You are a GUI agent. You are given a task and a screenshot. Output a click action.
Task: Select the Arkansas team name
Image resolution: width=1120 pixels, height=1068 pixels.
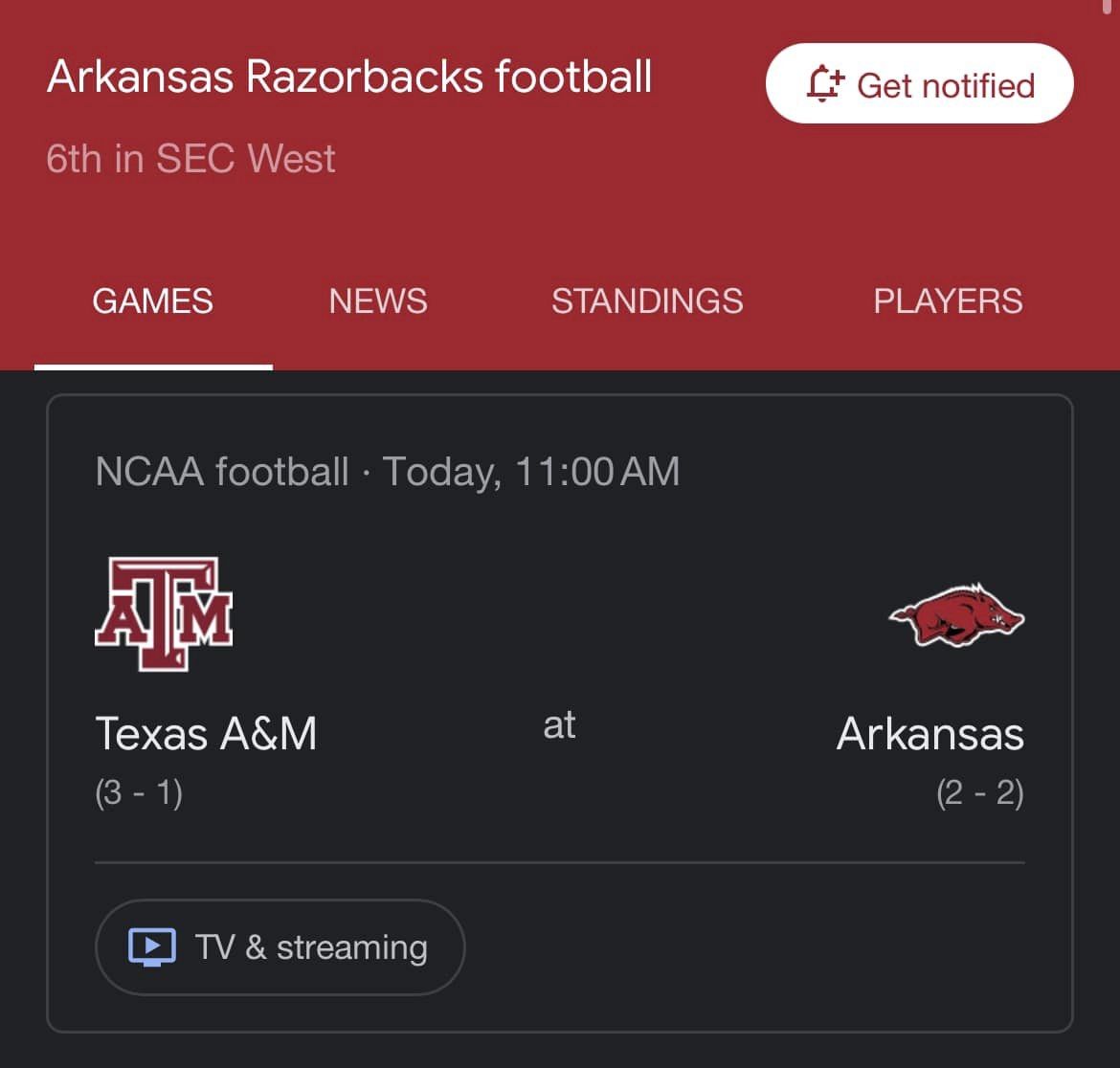[x=930, y=734]
